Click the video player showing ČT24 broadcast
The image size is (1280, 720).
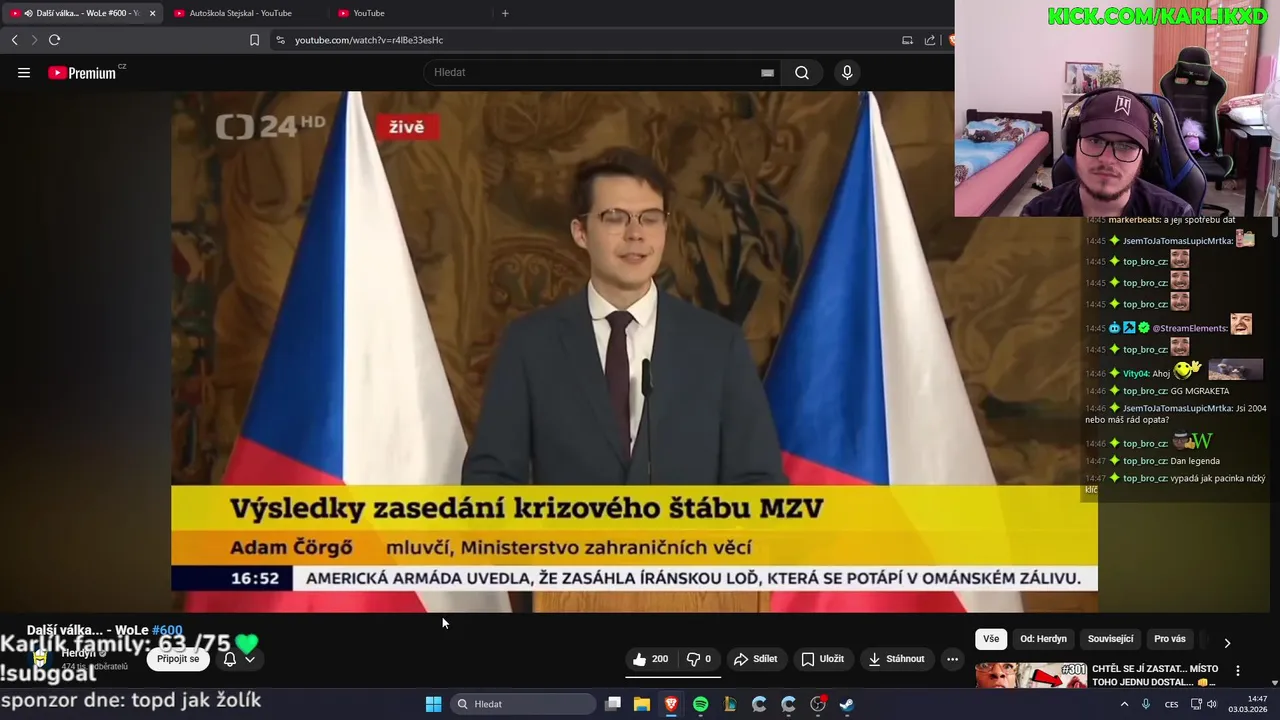click(x=634, y=351)
